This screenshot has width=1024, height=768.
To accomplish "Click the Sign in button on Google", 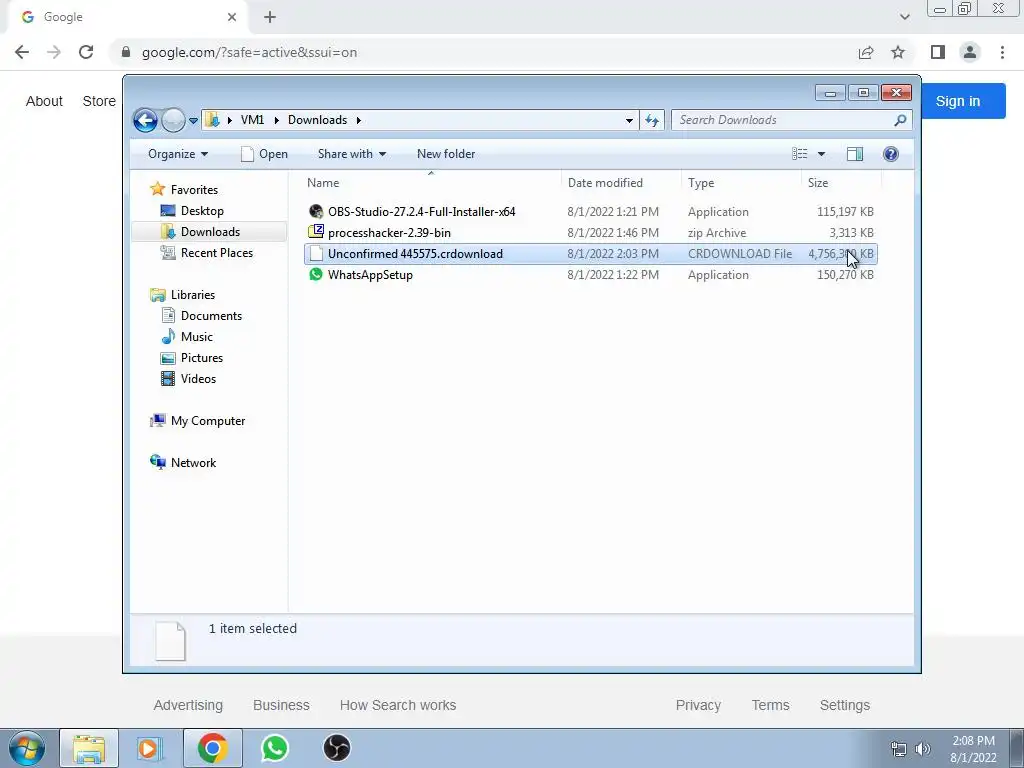I will [x=963, y=101].
